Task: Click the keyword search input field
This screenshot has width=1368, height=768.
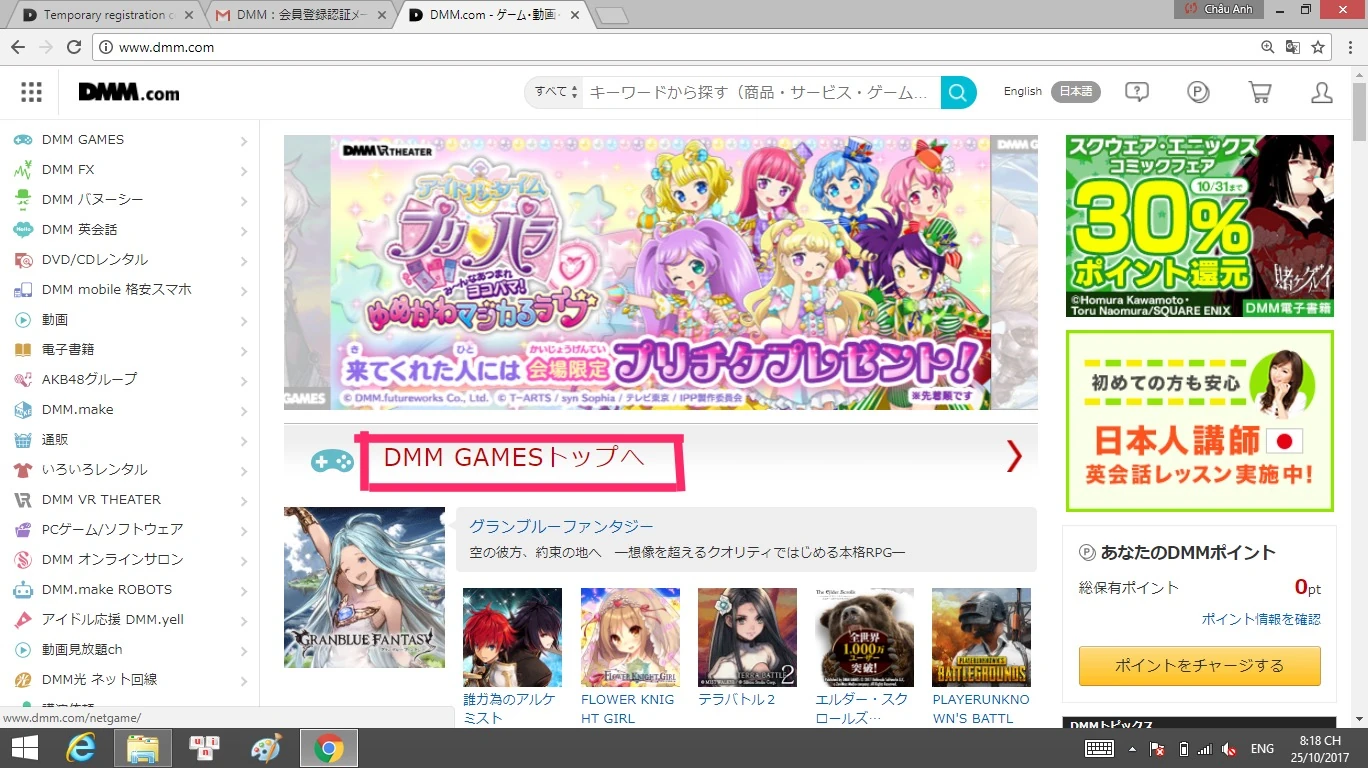Action: [762, 93]
